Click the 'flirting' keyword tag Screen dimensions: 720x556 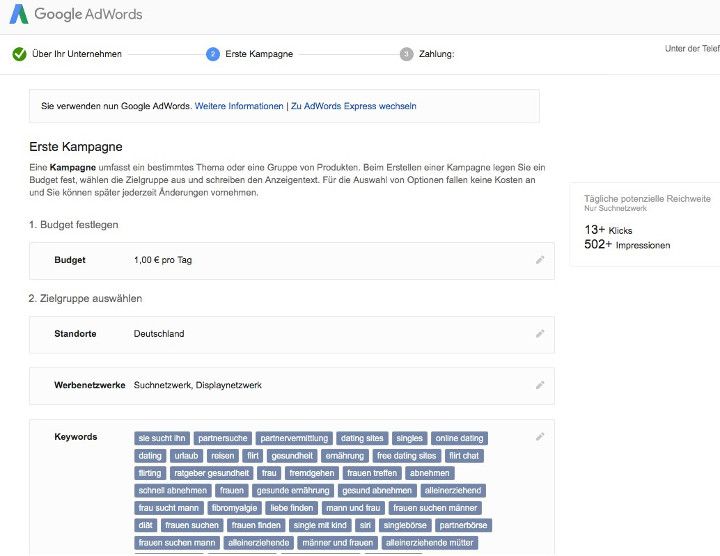coord(150,473)
